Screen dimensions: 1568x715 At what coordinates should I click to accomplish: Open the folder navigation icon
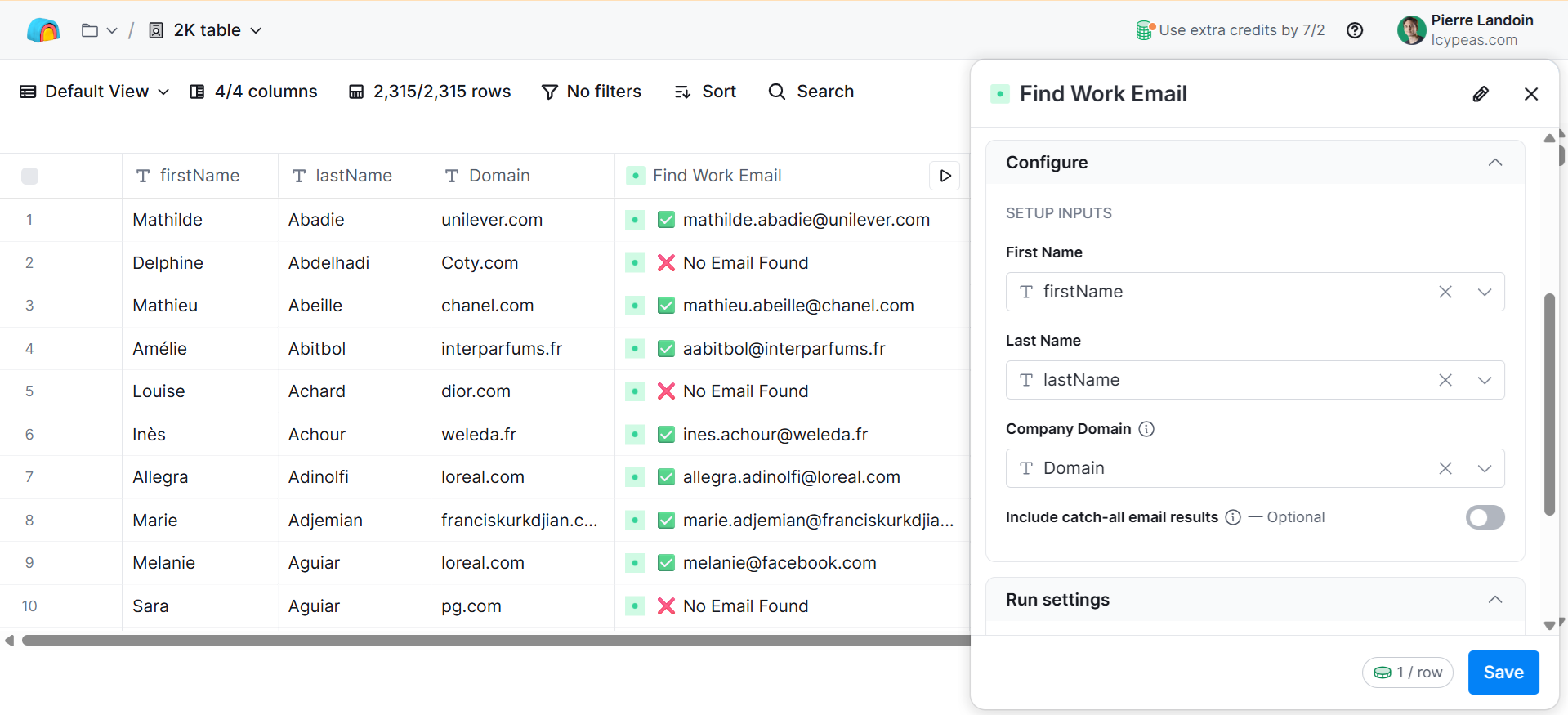(90, 30)
